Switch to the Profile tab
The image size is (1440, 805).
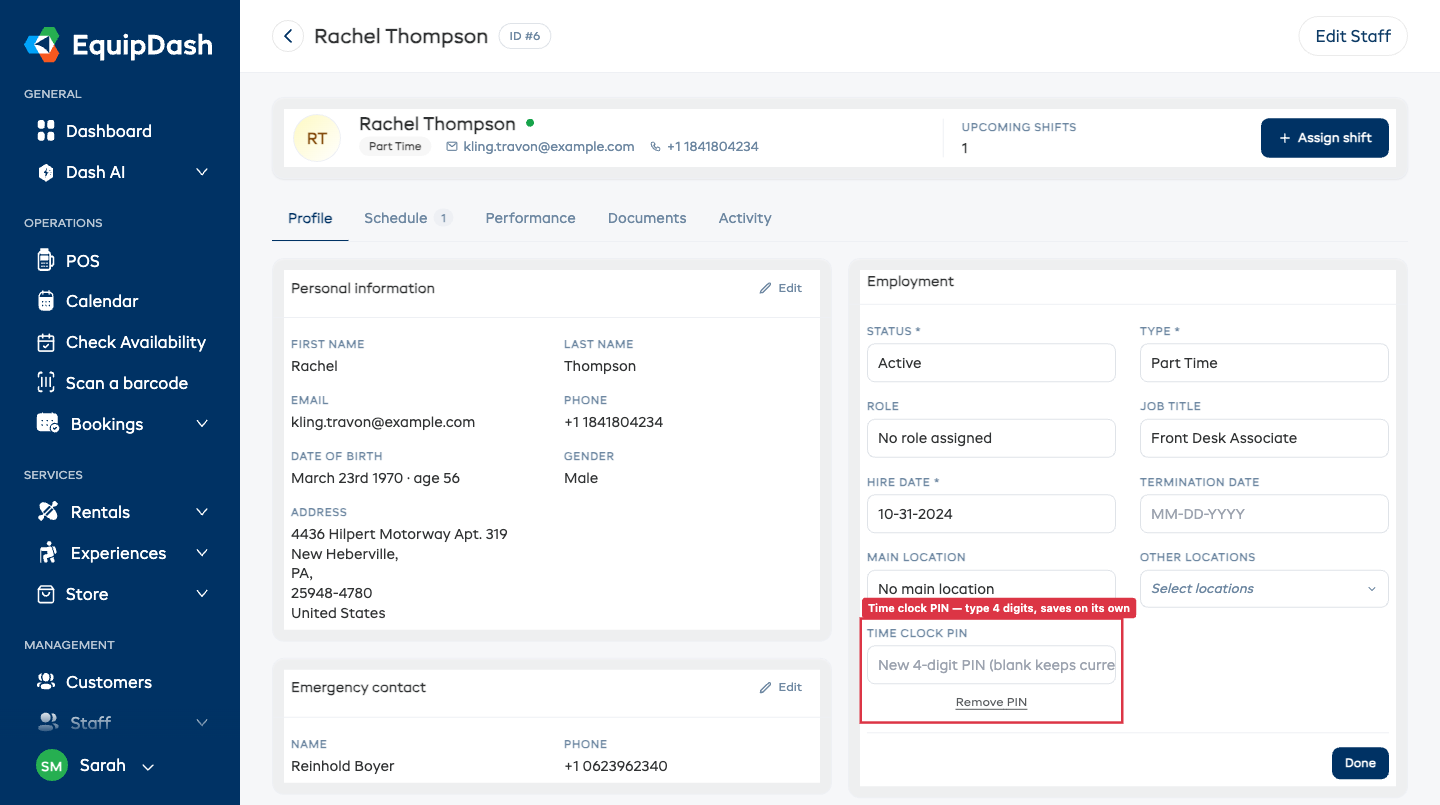pyautogui.click(x=310, y=218)
